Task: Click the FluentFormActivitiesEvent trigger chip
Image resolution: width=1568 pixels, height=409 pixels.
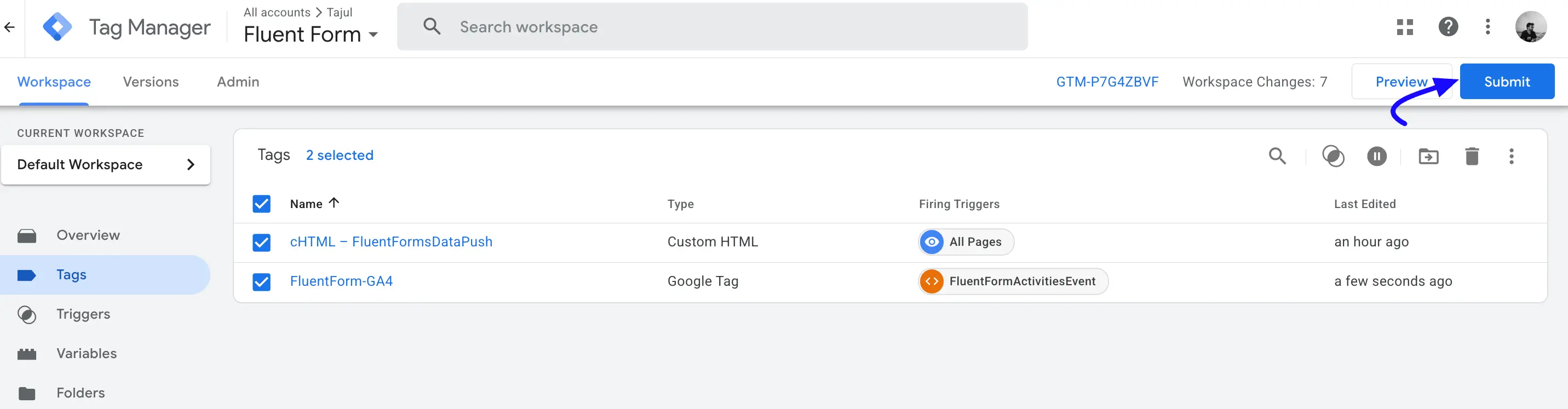Action: (x=1013, y=281)
